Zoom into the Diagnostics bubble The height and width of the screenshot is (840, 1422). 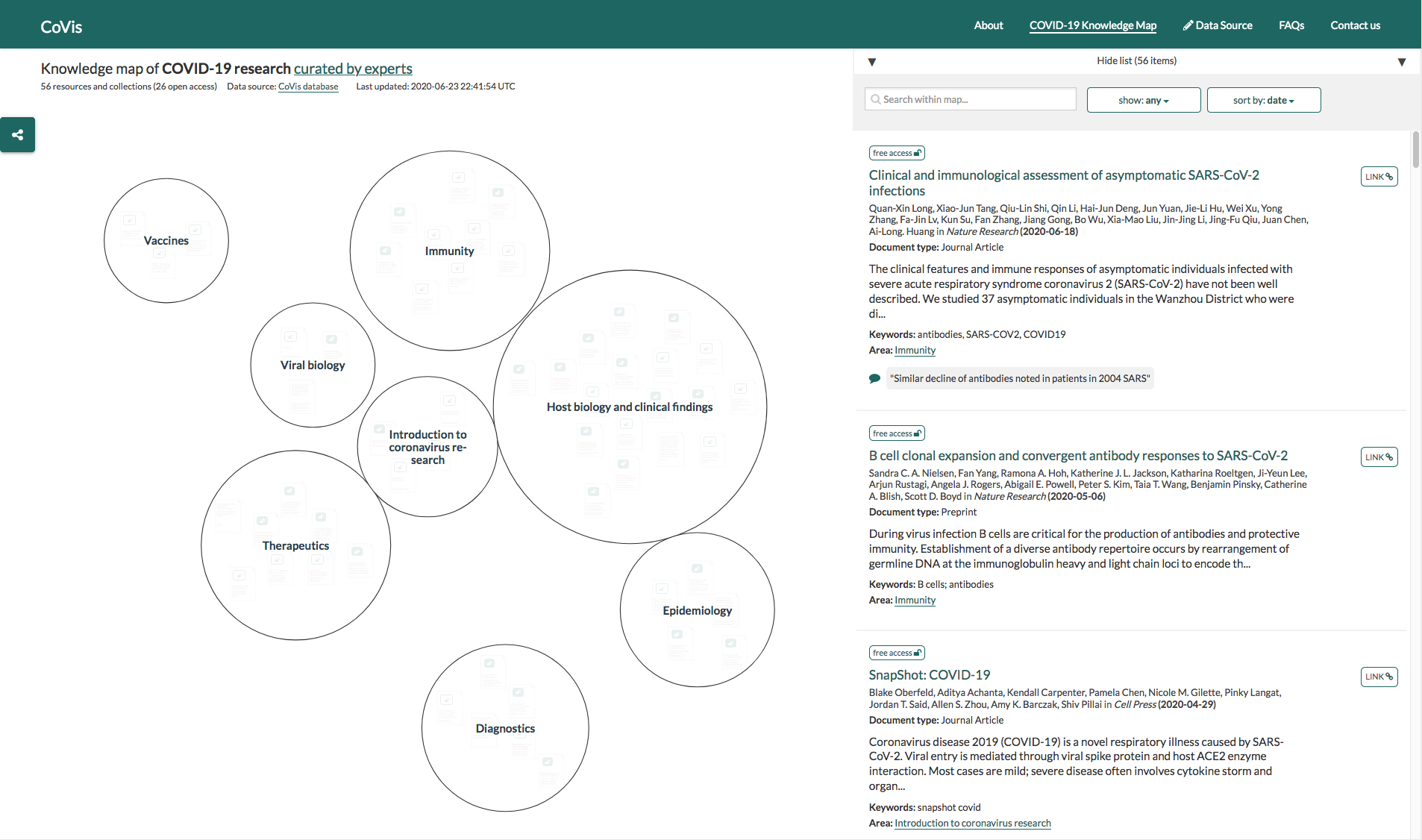(505, 728)
